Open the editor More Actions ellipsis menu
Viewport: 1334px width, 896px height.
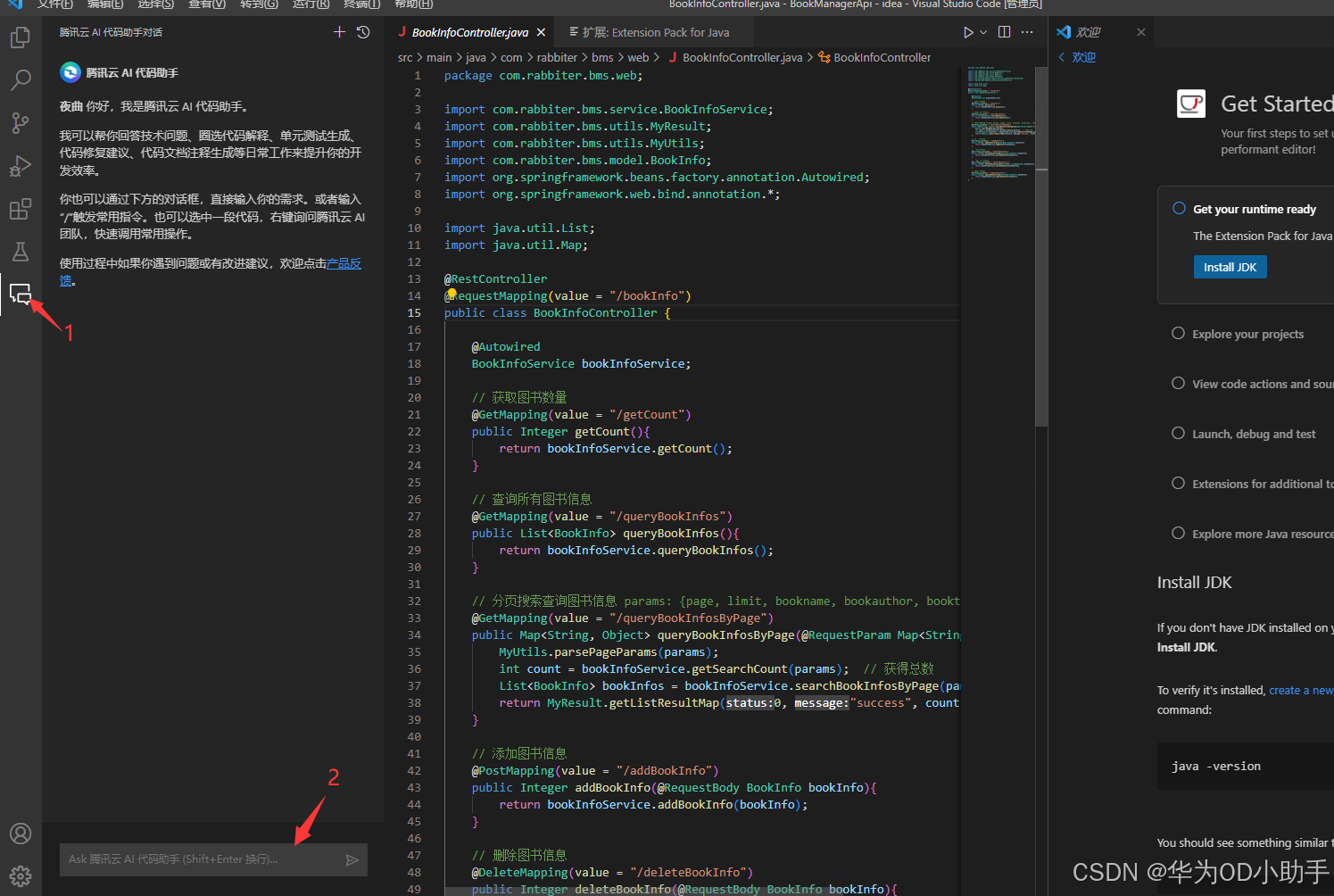click(1027, 32)
